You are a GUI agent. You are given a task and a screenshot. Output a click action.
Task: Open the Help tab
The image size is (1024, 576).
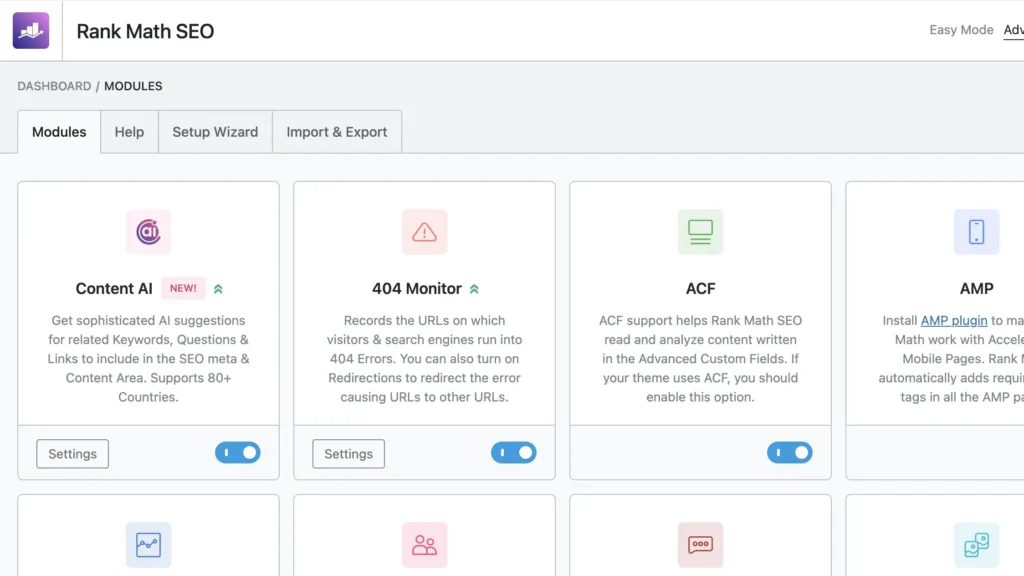(x=129, y=132)
